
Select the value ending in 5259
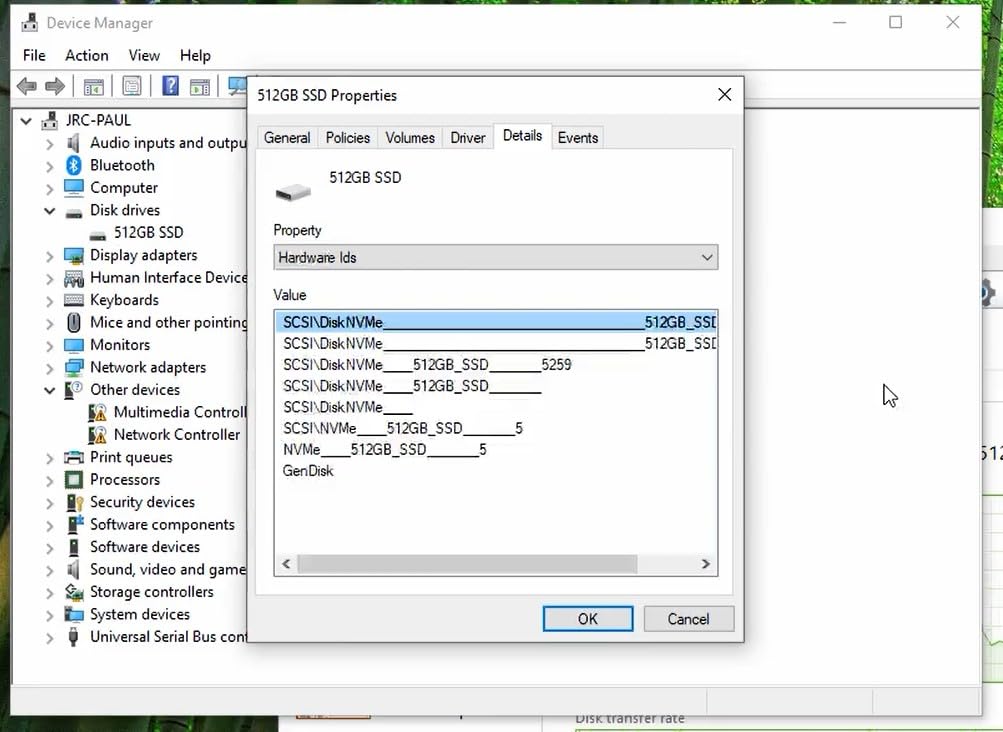pyautogui.click(x=427, y=365)
